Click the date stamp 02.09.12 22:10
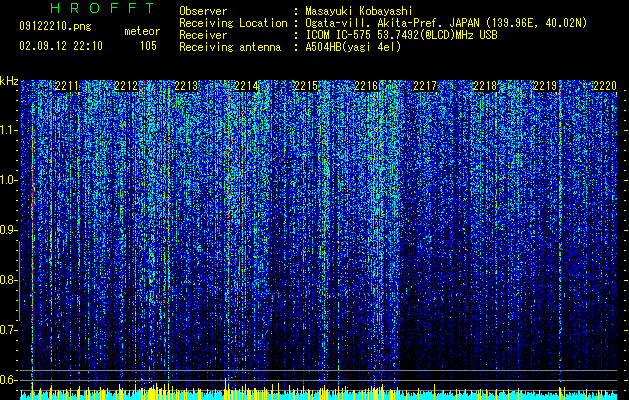Screen dimensions: 629x400 pos(61,46)
